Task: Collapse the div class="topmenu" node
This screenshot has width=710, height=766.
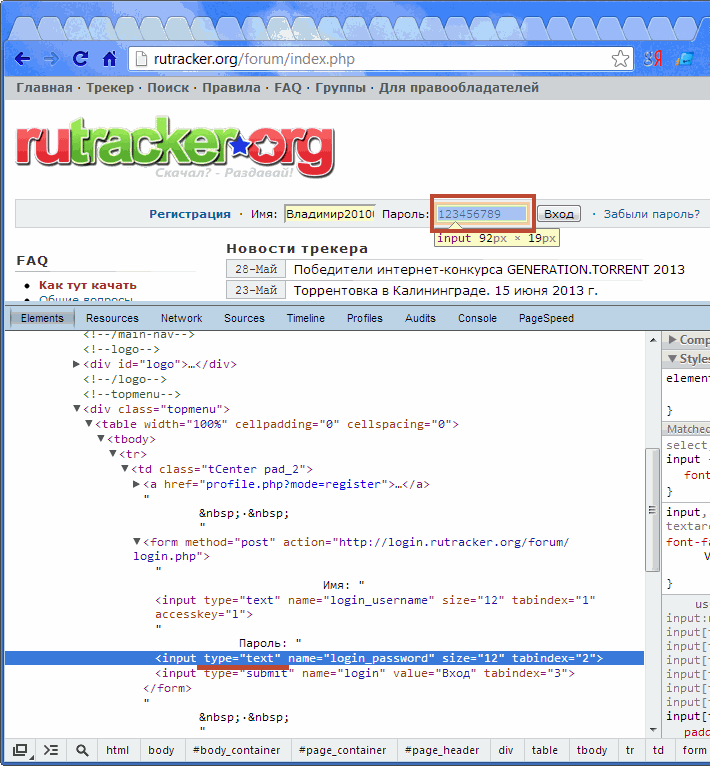Action: [x=76, y=408]
